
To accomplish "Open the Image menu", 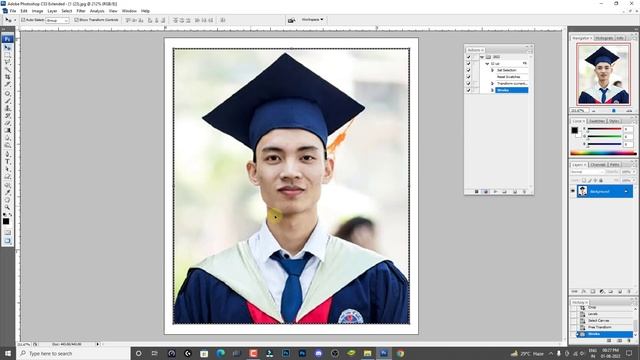I will coord(37,11).
